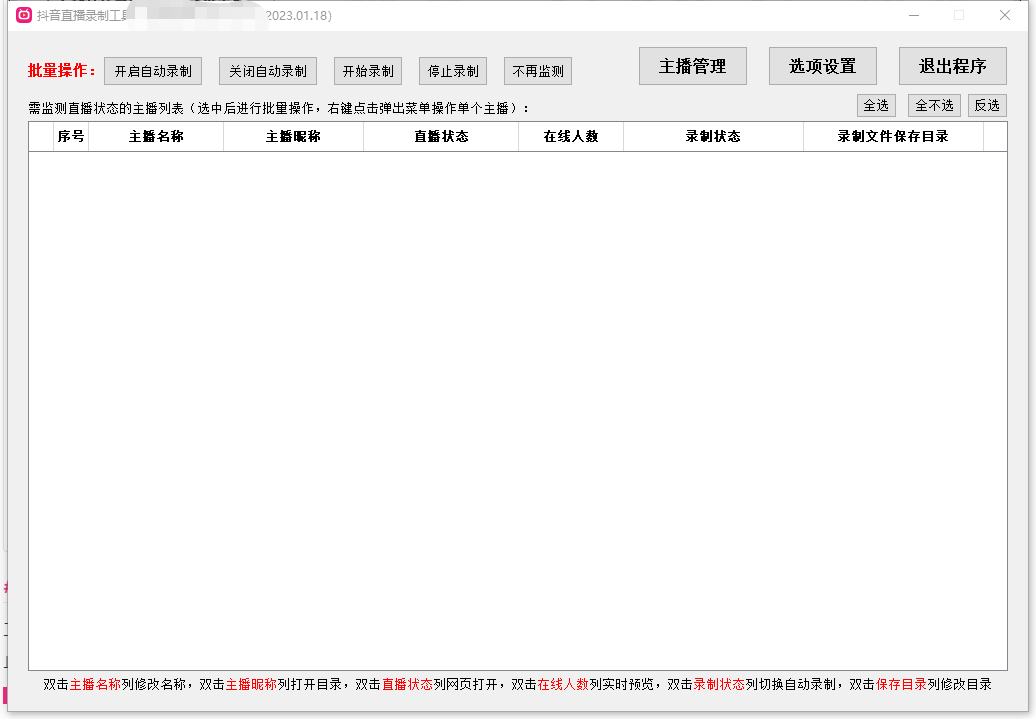Click the 录制文件保存目录 column header
This screenshot has width=1036, height=719.
tap(893, 136)
